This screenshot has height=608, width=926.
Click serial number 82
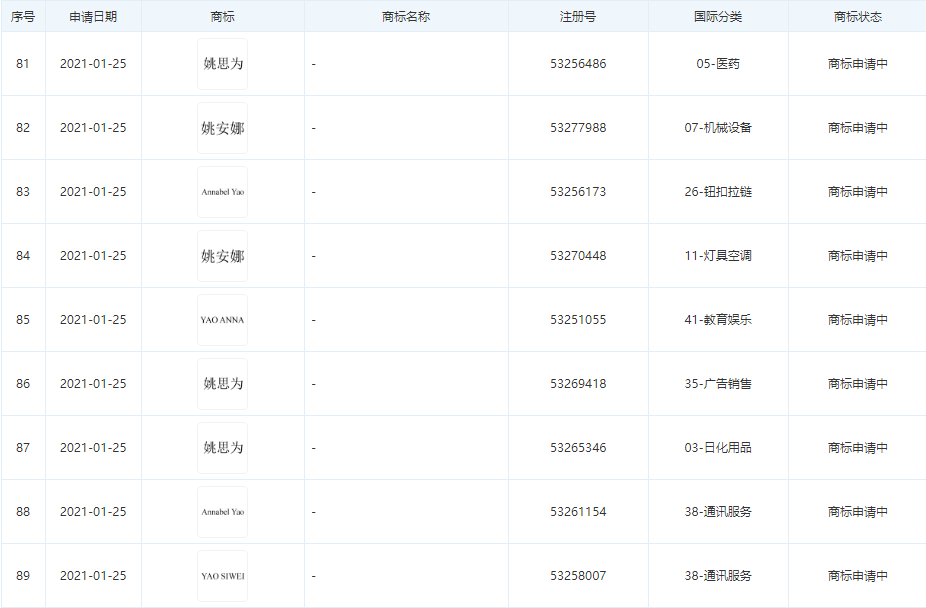click(22, 128)
